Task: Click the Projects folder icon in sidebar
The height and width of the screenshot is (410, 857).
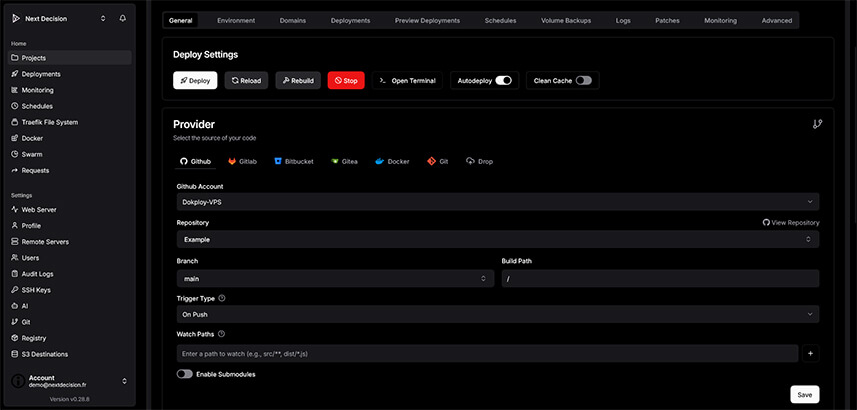Action: [x=15, y=58]
